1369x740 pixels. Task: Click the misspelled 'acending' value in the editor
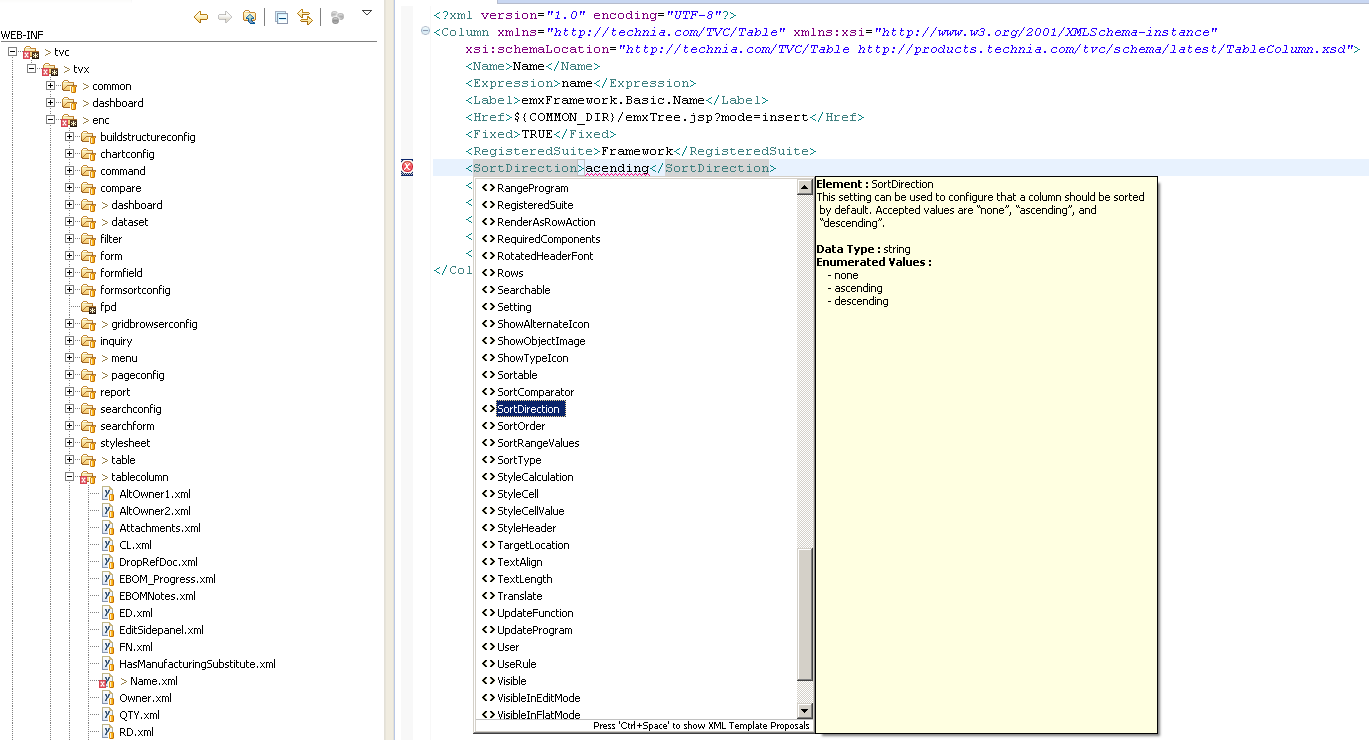coord(617,168)
